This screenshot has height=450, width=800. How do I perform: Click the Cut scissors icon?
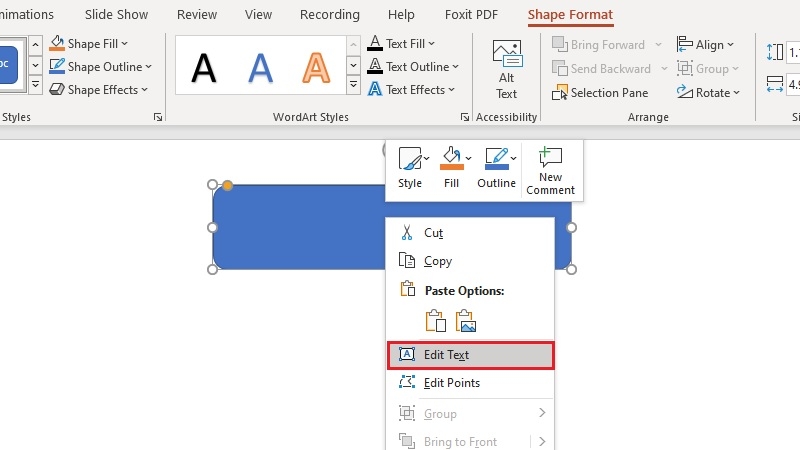pyautogui.click(x=407, y=233)
